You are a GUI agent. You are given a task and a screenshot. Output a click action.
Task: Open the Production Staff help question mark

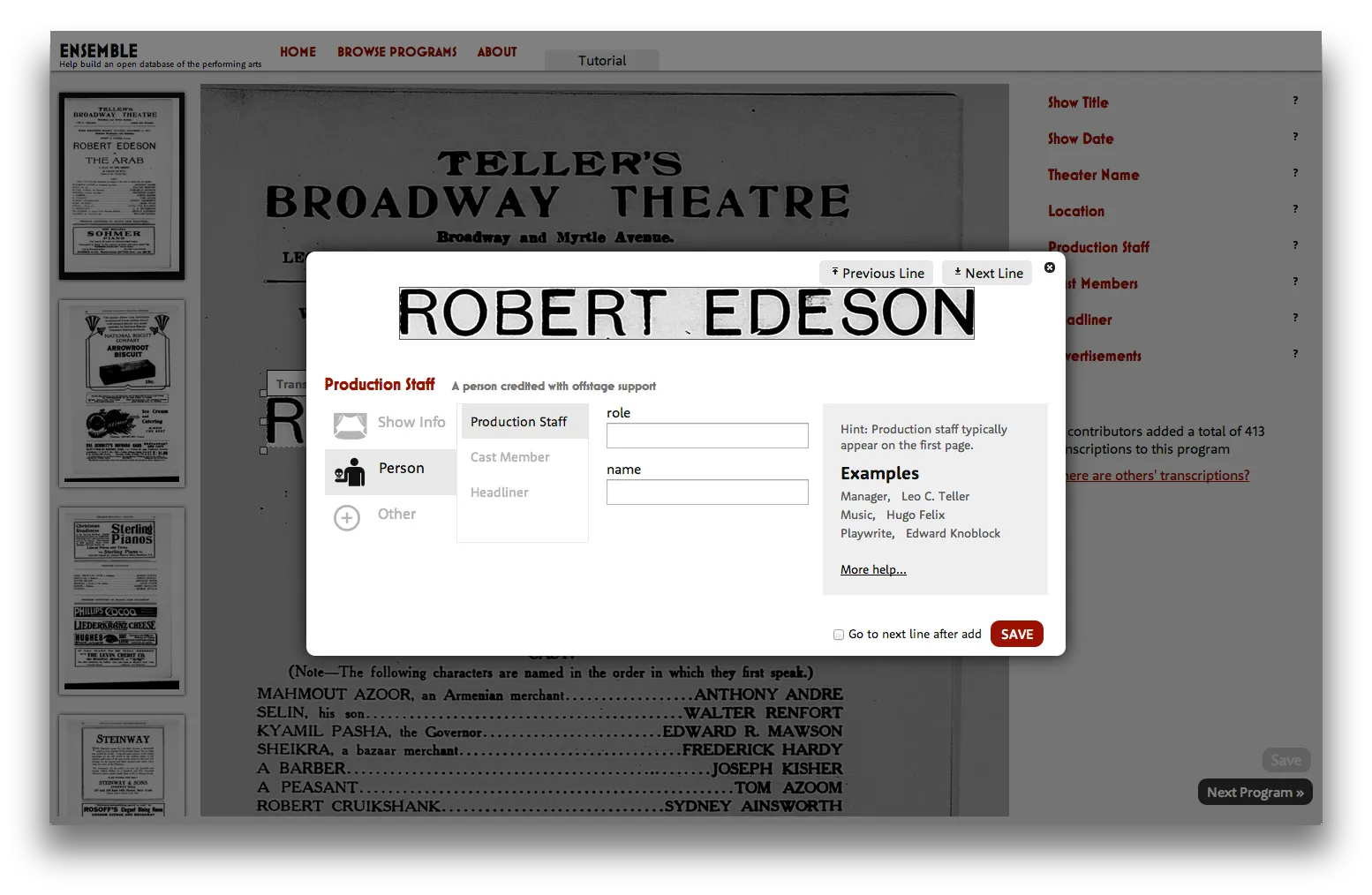(1295, 246)
